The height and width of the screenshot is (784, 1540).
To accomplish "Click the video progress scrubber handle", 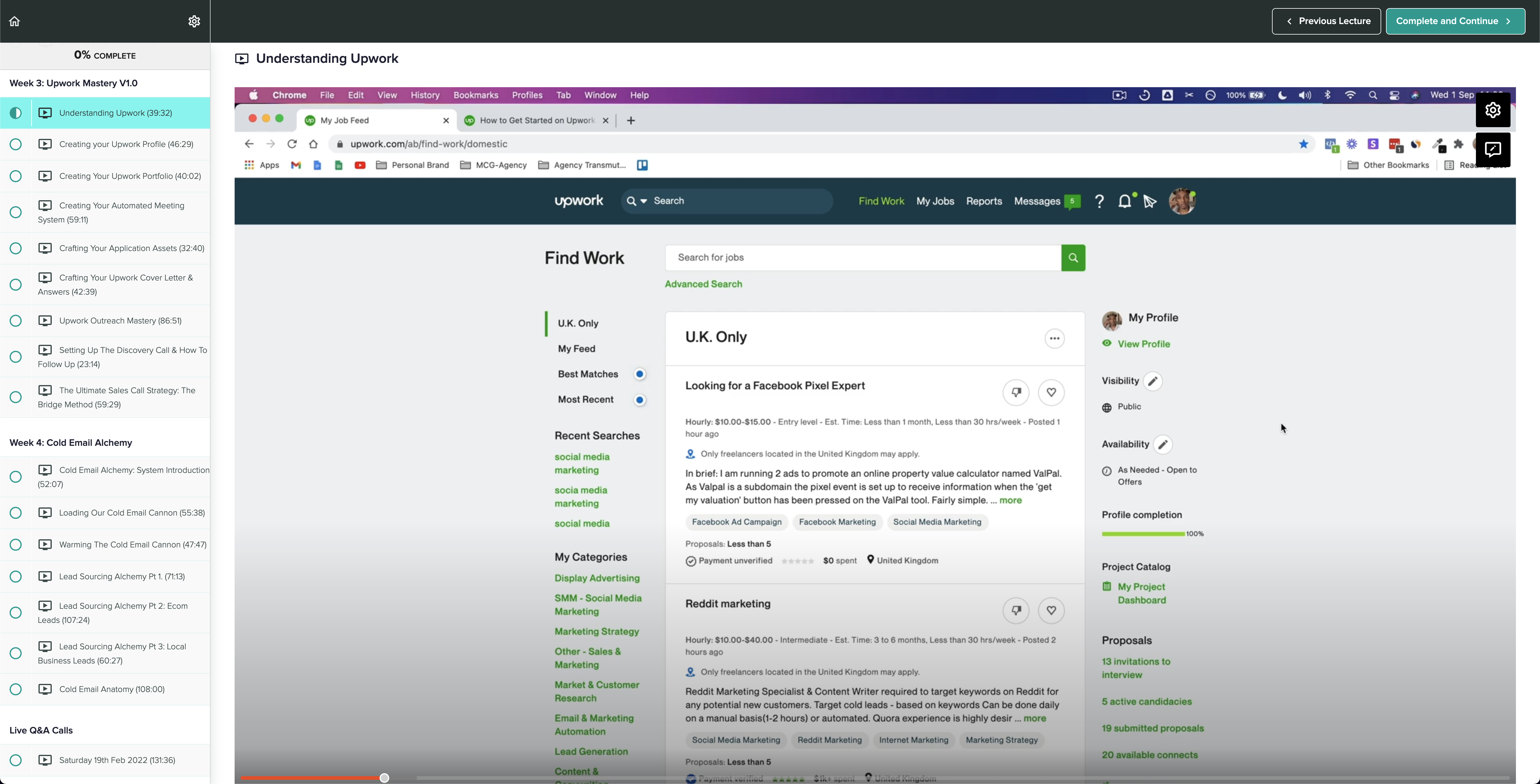I will [x=384, y=778].
